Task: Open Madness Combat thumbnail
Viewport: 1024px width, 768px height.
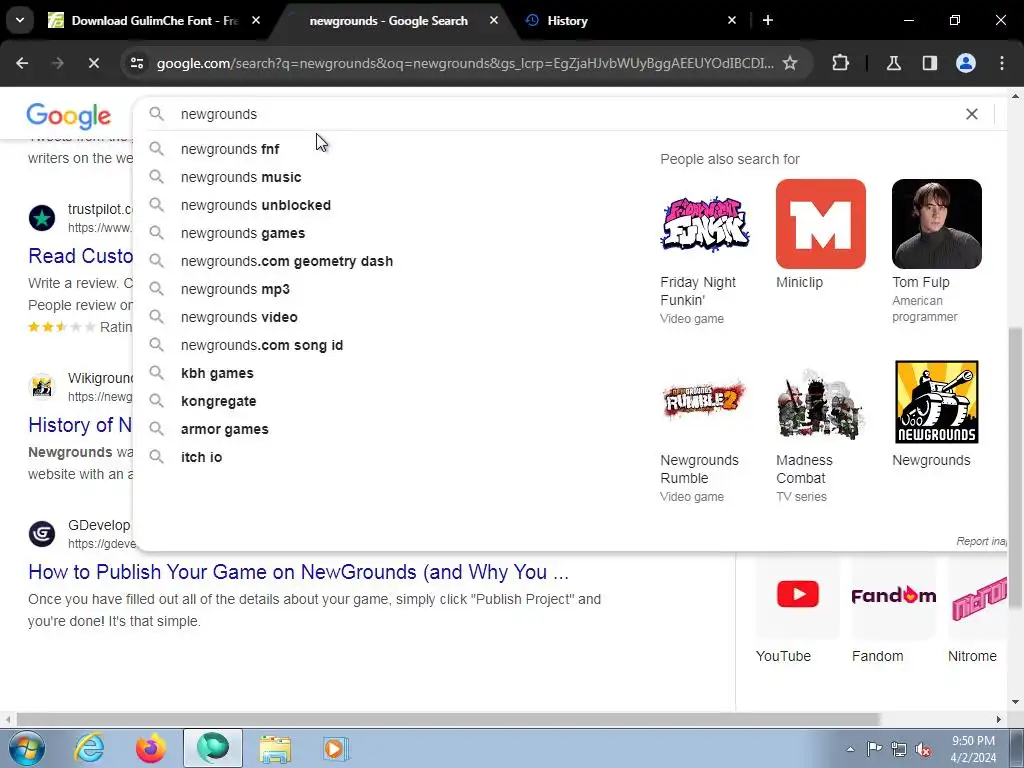Action: click(821, 402)
